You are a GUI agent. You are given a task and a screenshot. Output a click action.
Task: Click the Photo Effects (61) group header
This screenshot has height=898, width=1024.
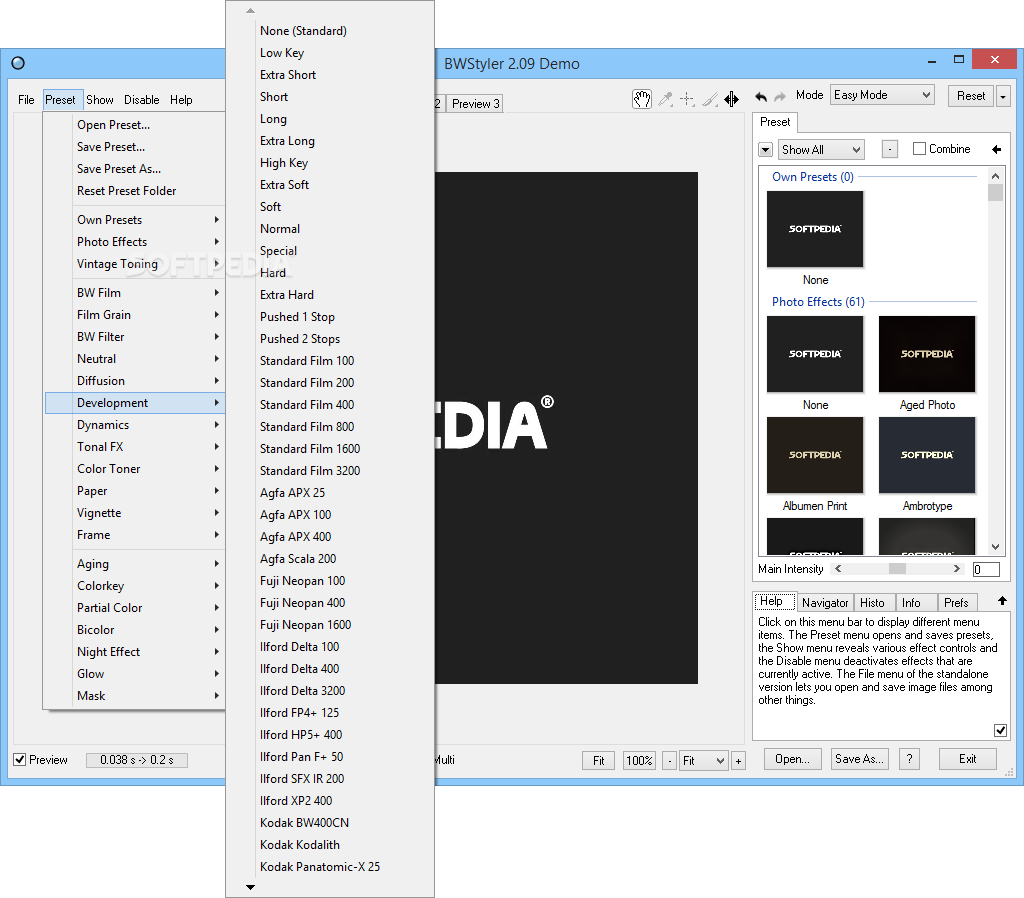tap(818, 302)
